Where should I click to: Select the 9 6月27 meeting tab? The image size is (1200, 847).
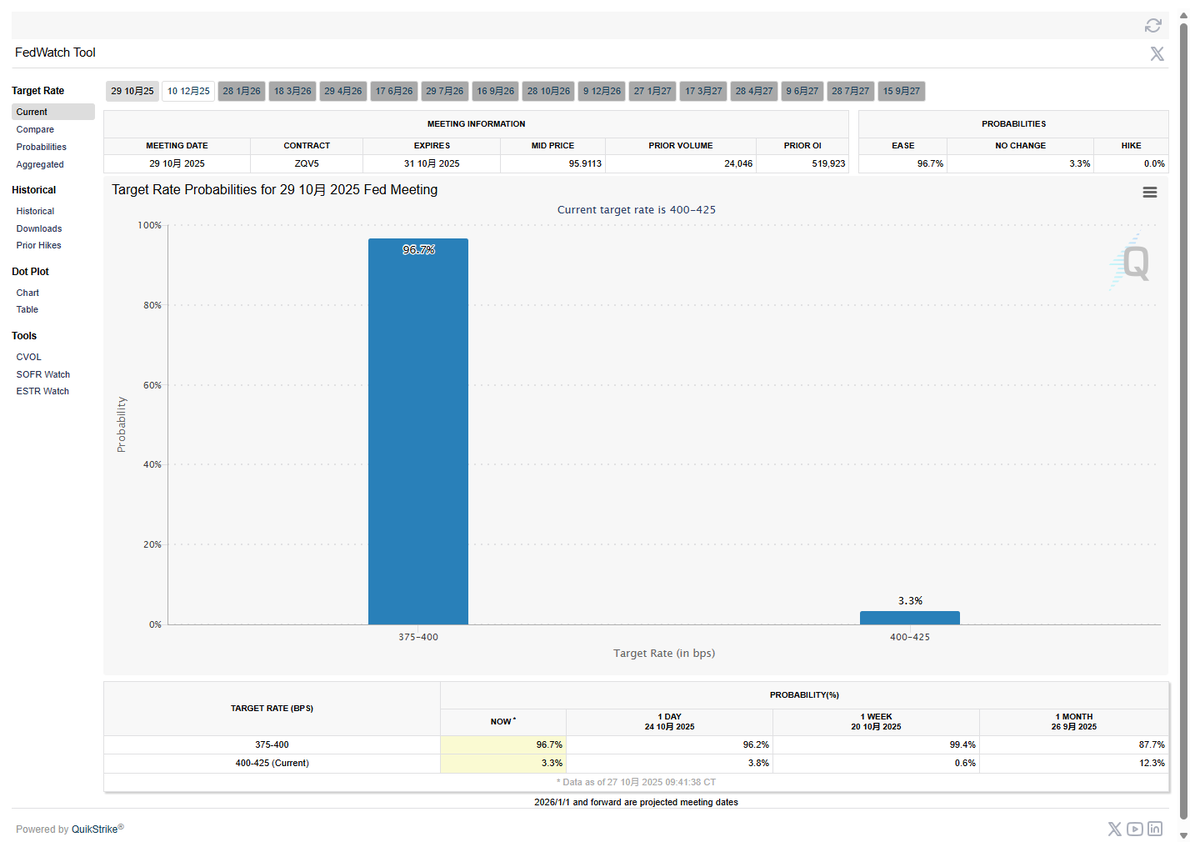click(802, 91)
